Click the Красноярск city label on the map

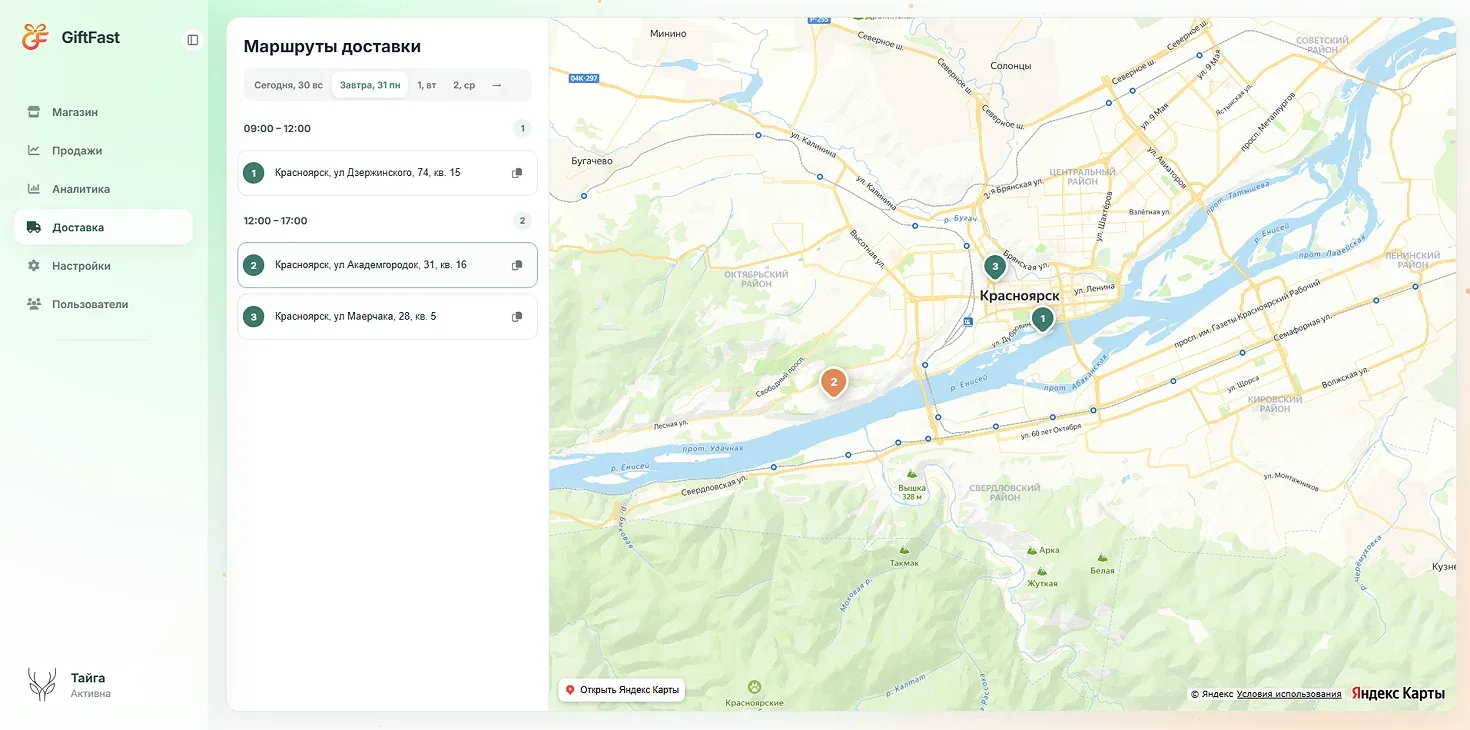(1019, 296)
